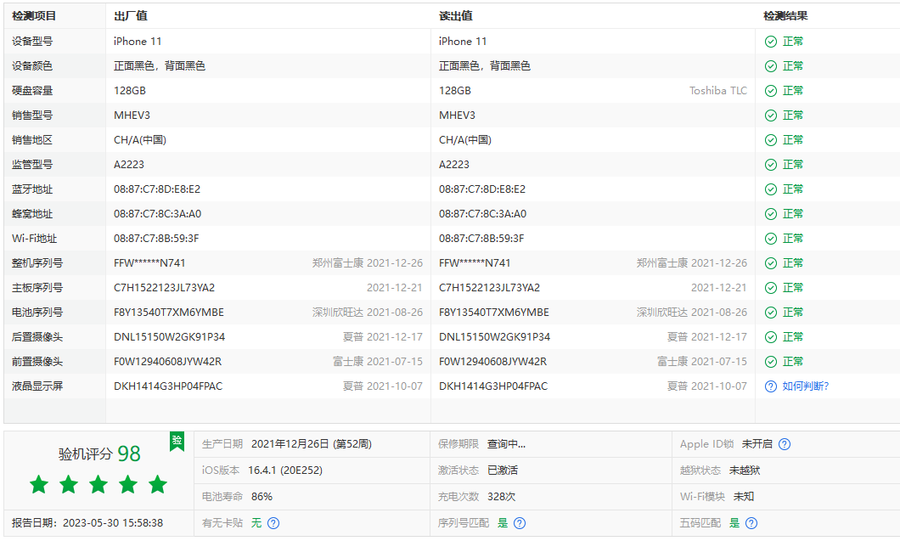Click the green check icon in 设备型号 row
Screen dimensions: 900x541
770,42
